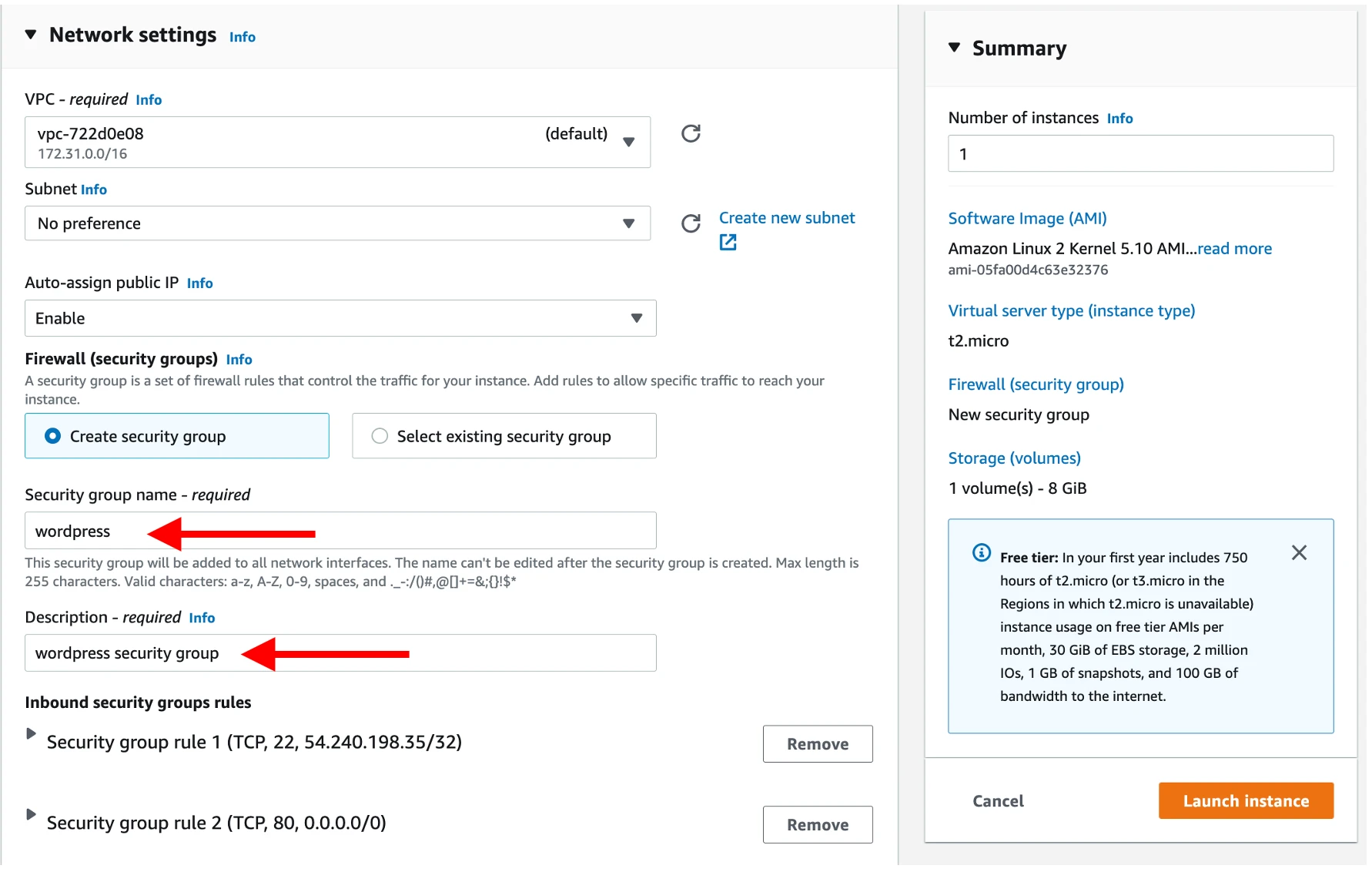
Task: Open the read more AMI link
Action: click(x=1234, y=249)
